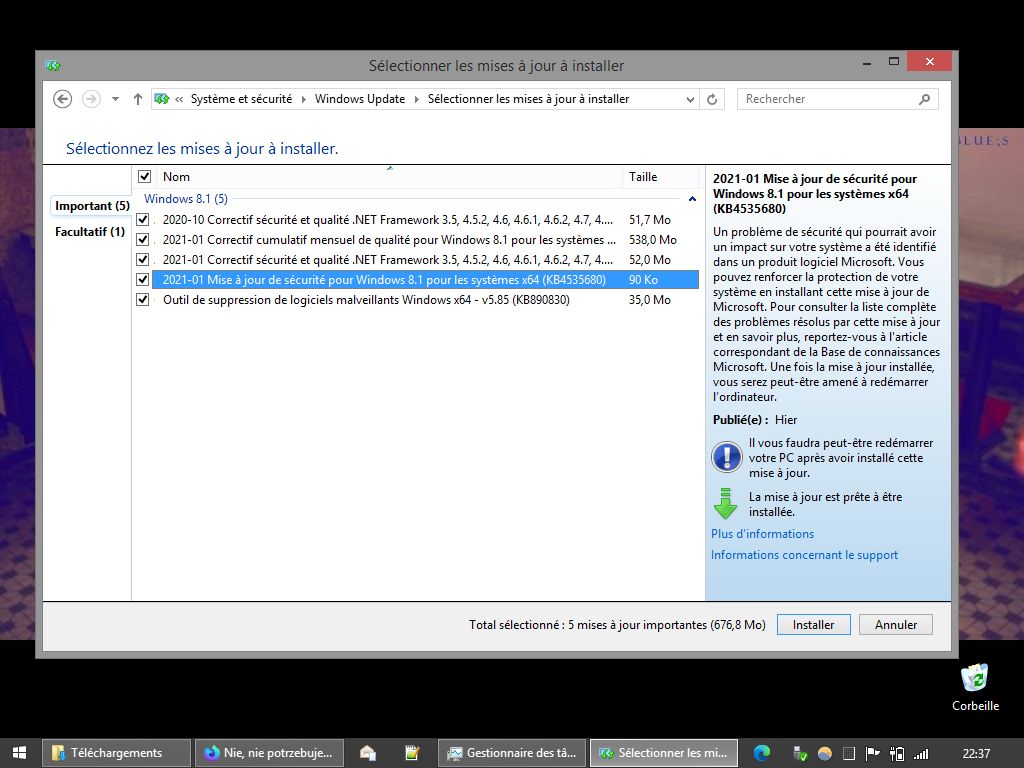This screenshot has width=1024, height=768.
Task: Open the dropdown after Windows Update breadcrumb
Action: pyautogui.click(x=417, y=99)
